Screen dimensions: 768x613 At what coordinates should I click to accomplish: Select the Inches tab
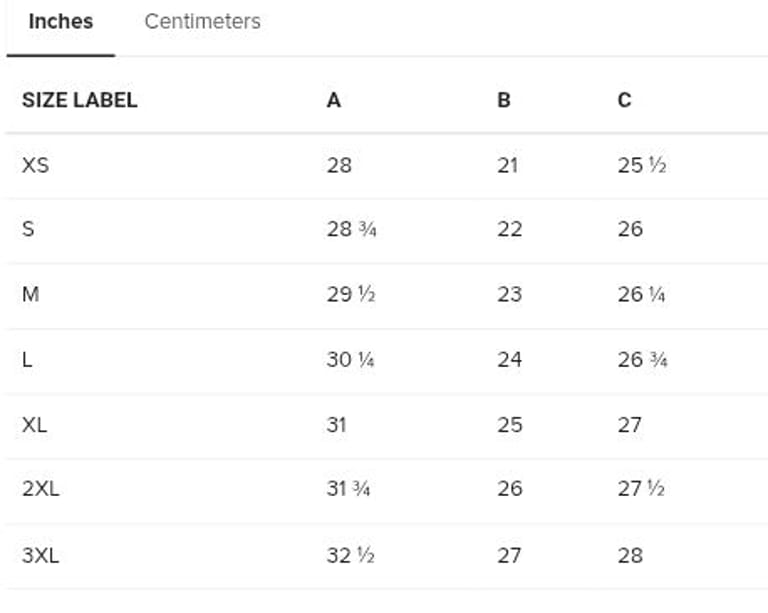(60, 22)
